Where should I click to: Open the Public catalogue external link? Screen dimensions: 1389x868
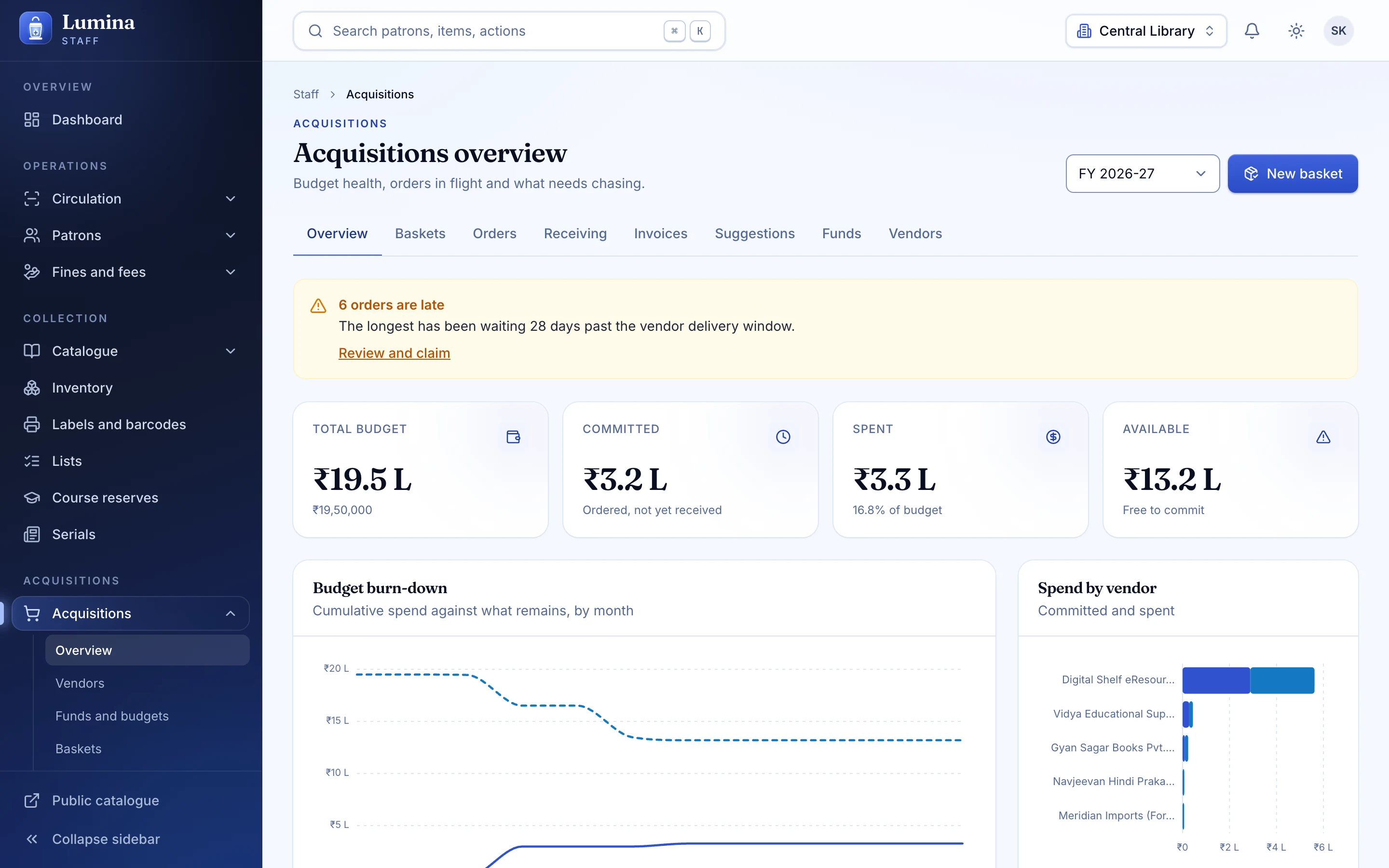(131, 800)
